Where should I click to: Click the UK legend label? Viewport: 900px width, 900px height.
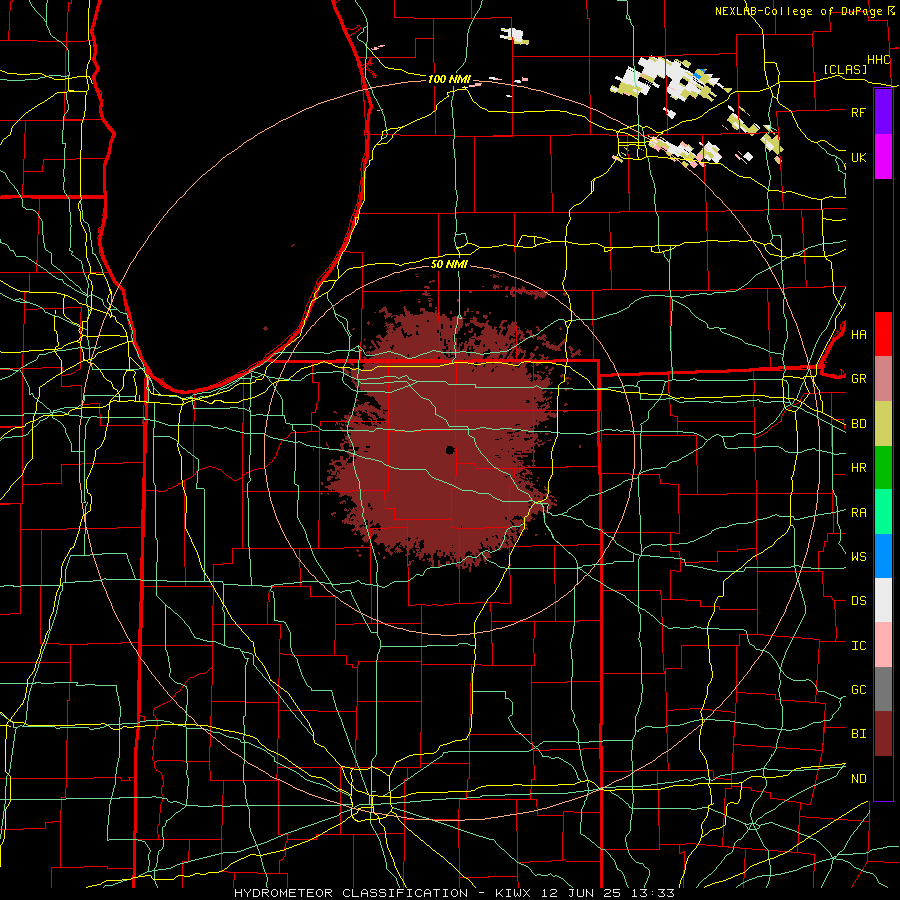pyautogui.click(x=858, y=157)
